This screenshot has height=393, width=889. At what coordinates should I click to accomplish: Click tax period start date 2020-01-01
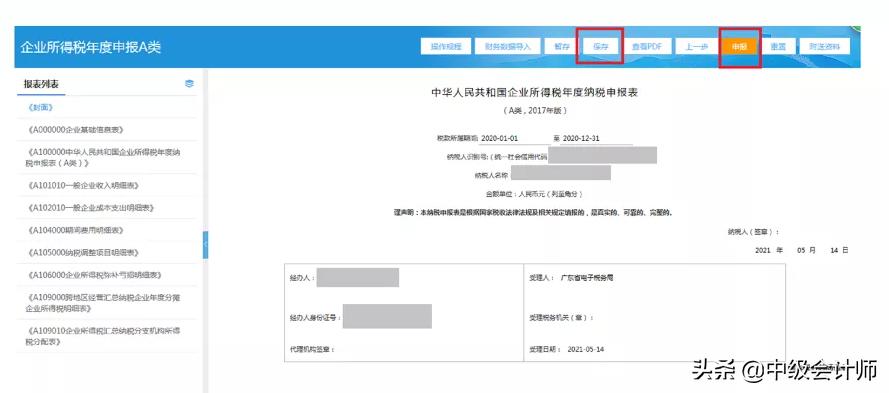pos(514,138)
